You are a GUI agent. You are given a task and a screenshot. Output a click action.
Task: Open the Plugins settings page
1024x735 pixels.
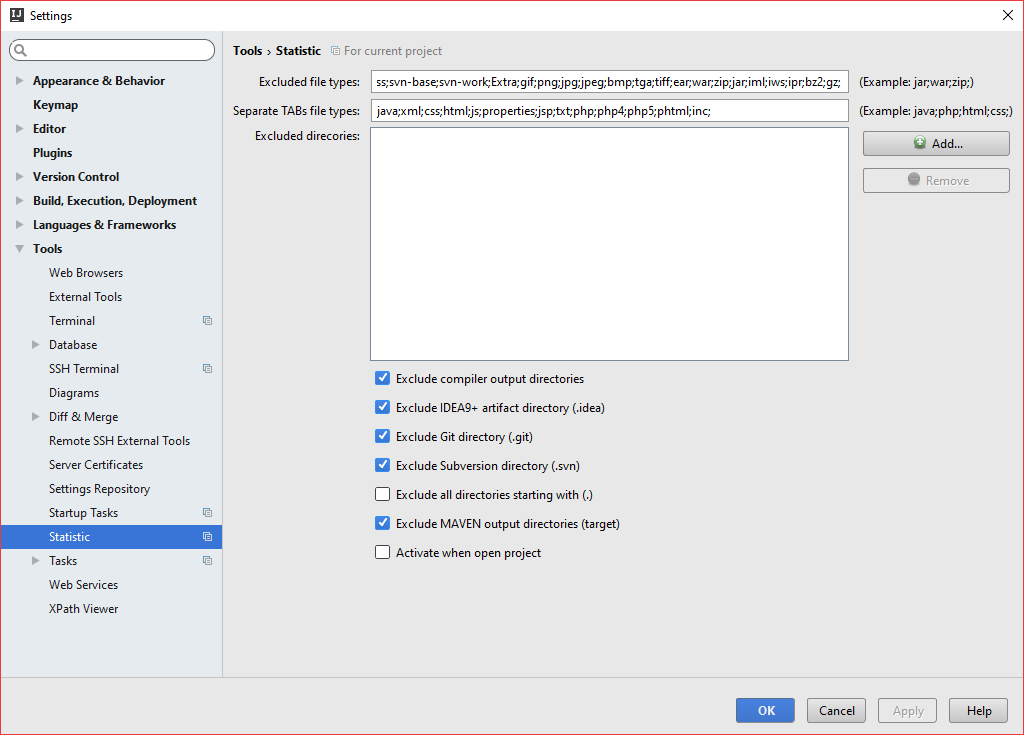(53, 153)
